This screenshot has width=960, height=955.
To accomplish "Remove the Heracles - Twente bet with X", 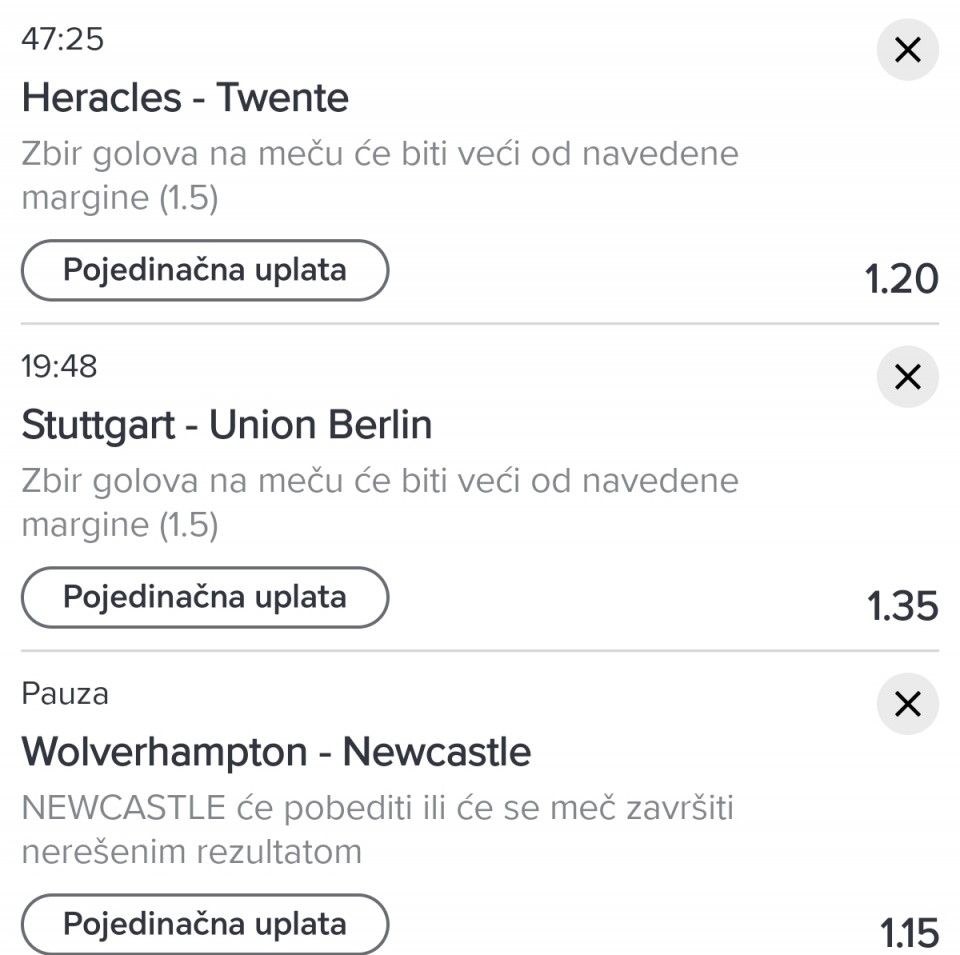I will point(907,50).
